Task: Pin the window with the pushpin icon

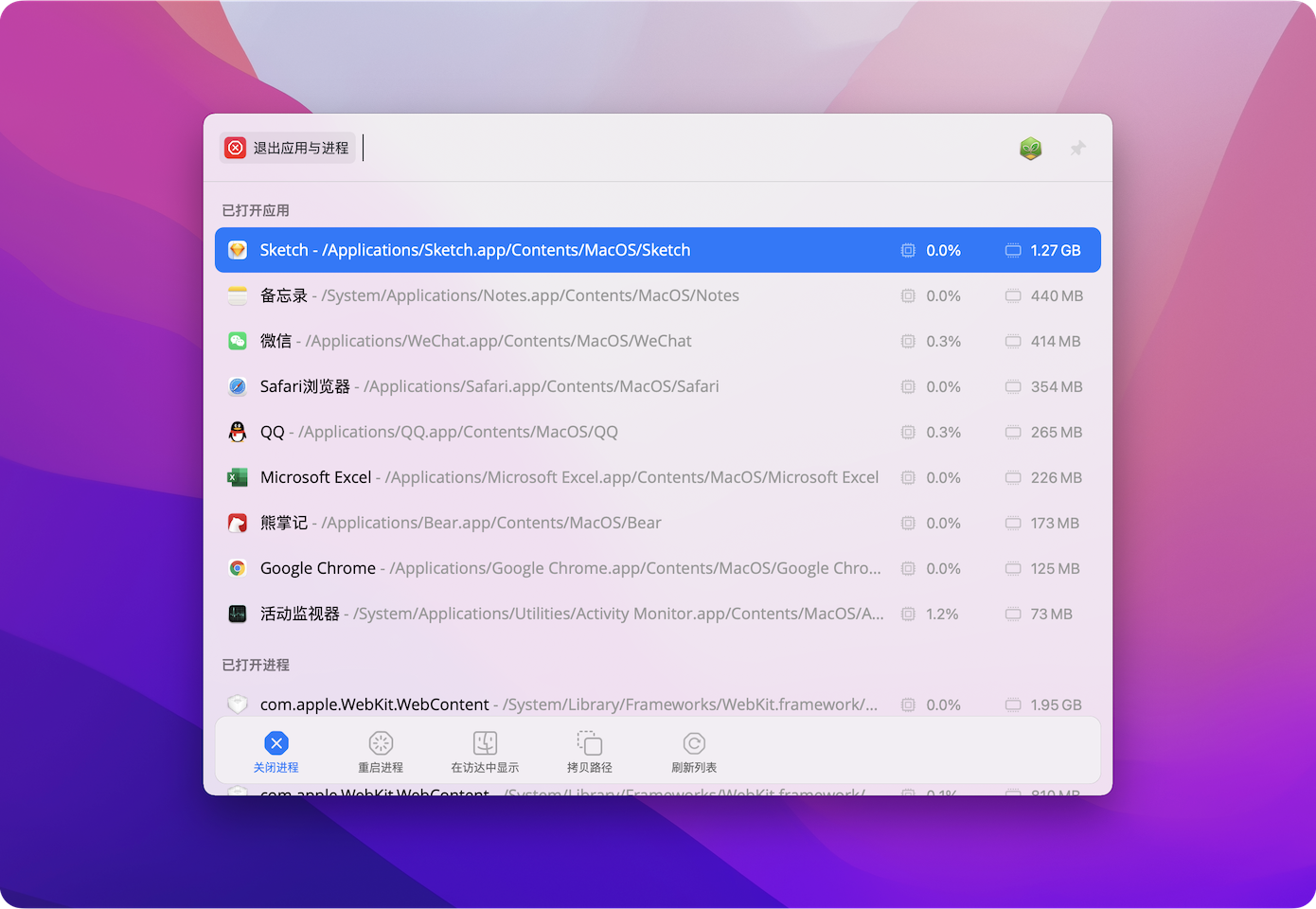Action: (1077, 149)
